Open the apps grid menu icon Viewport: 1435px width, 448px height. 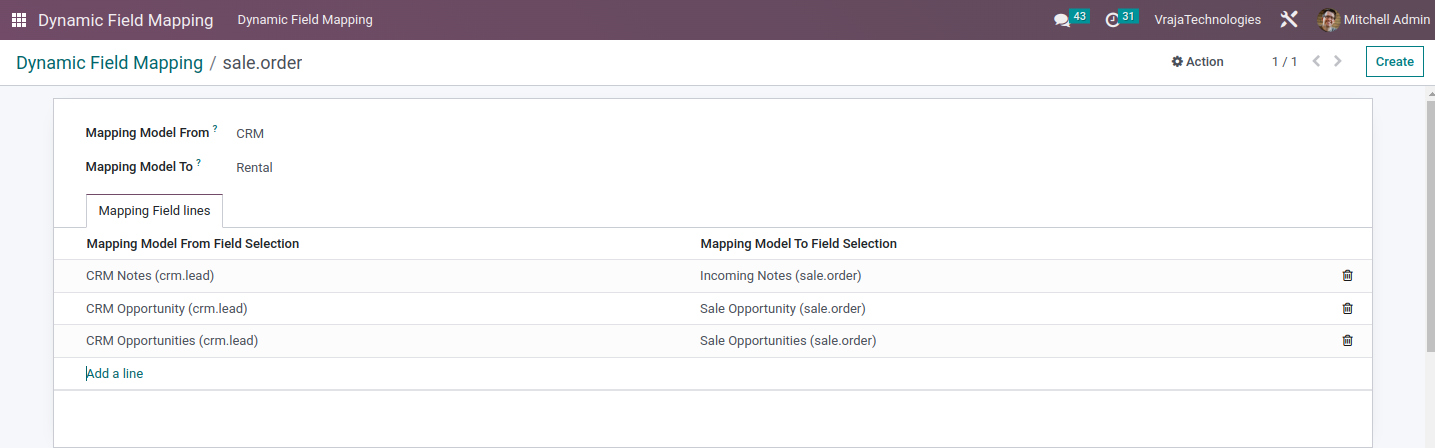(19, 20)
